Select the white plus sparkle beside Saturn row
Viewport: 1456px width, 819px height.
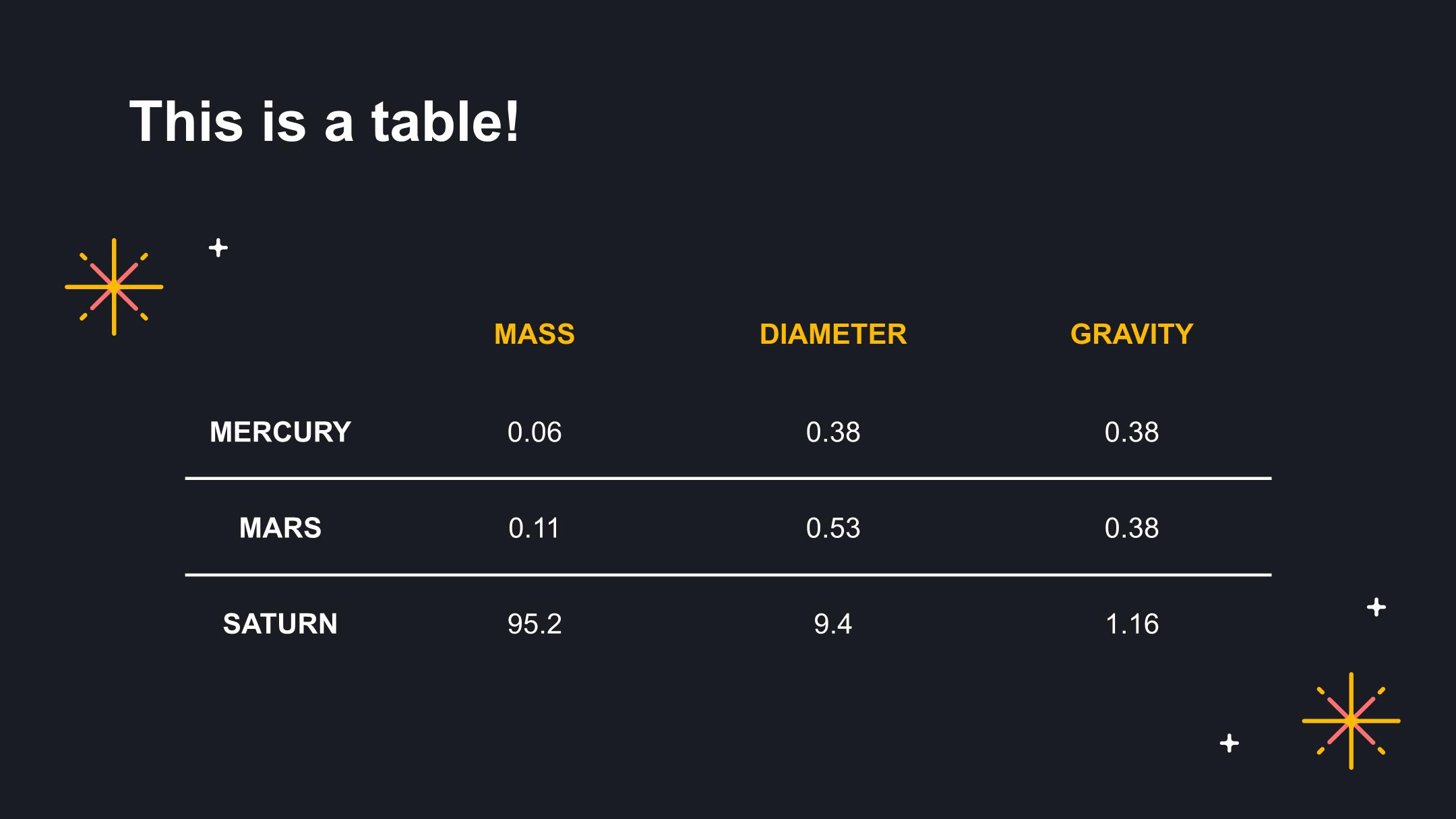tap(1376, 607)
